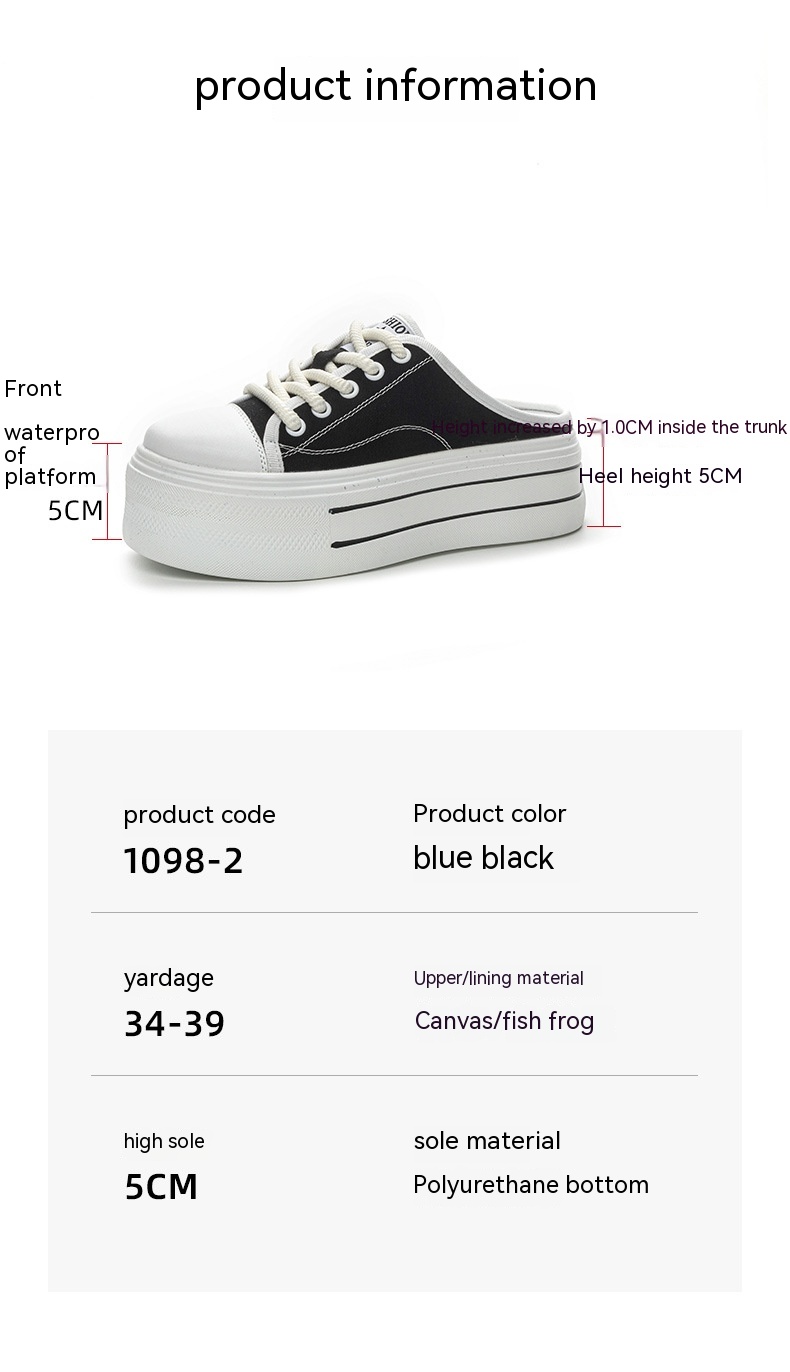This screenshot has height=1372, width=790.
Task: Click the "product information" heading
Action: (x=395, y=86)
